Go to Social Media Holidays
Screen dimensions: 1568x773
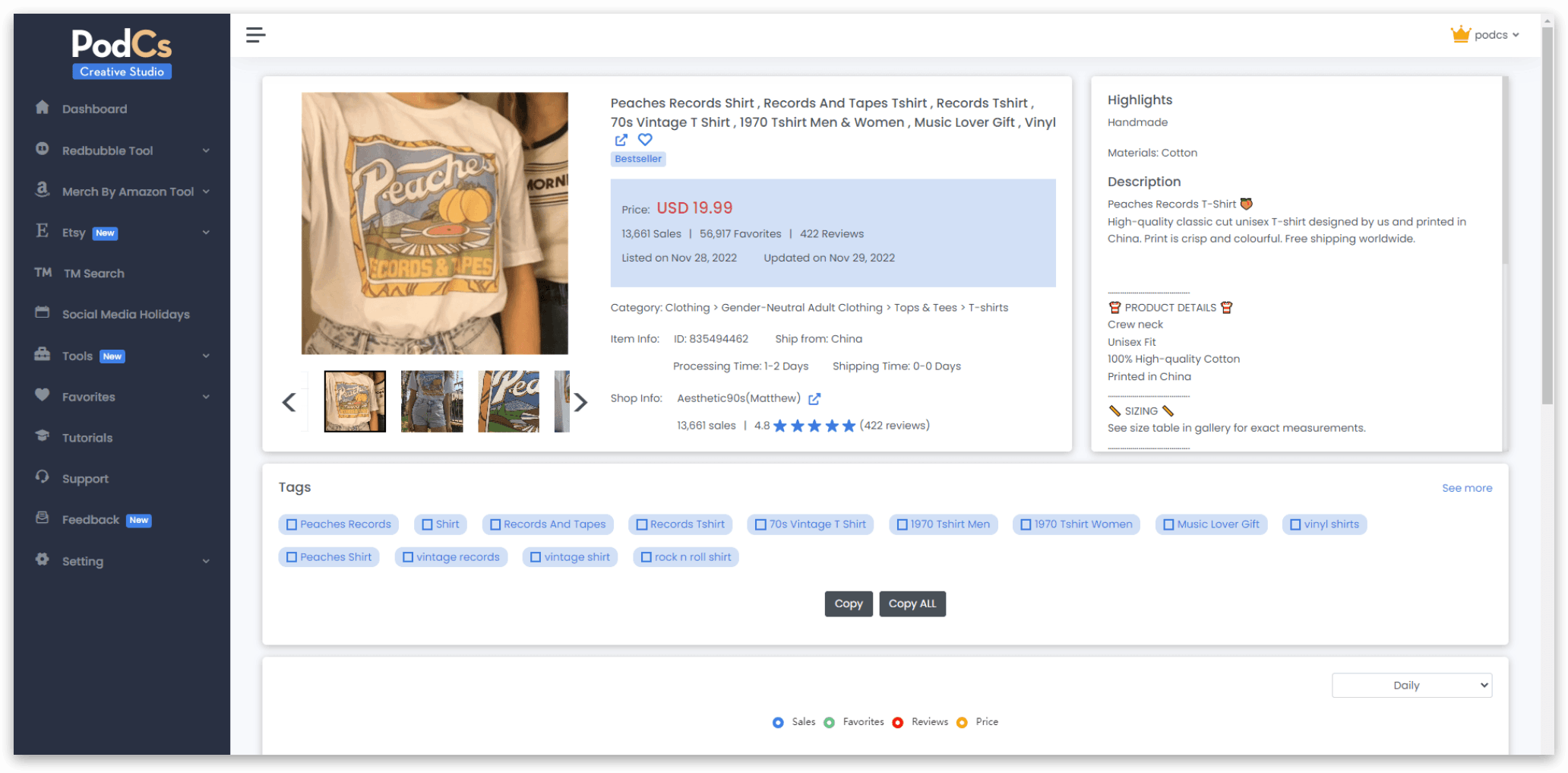tap(126, 315)
